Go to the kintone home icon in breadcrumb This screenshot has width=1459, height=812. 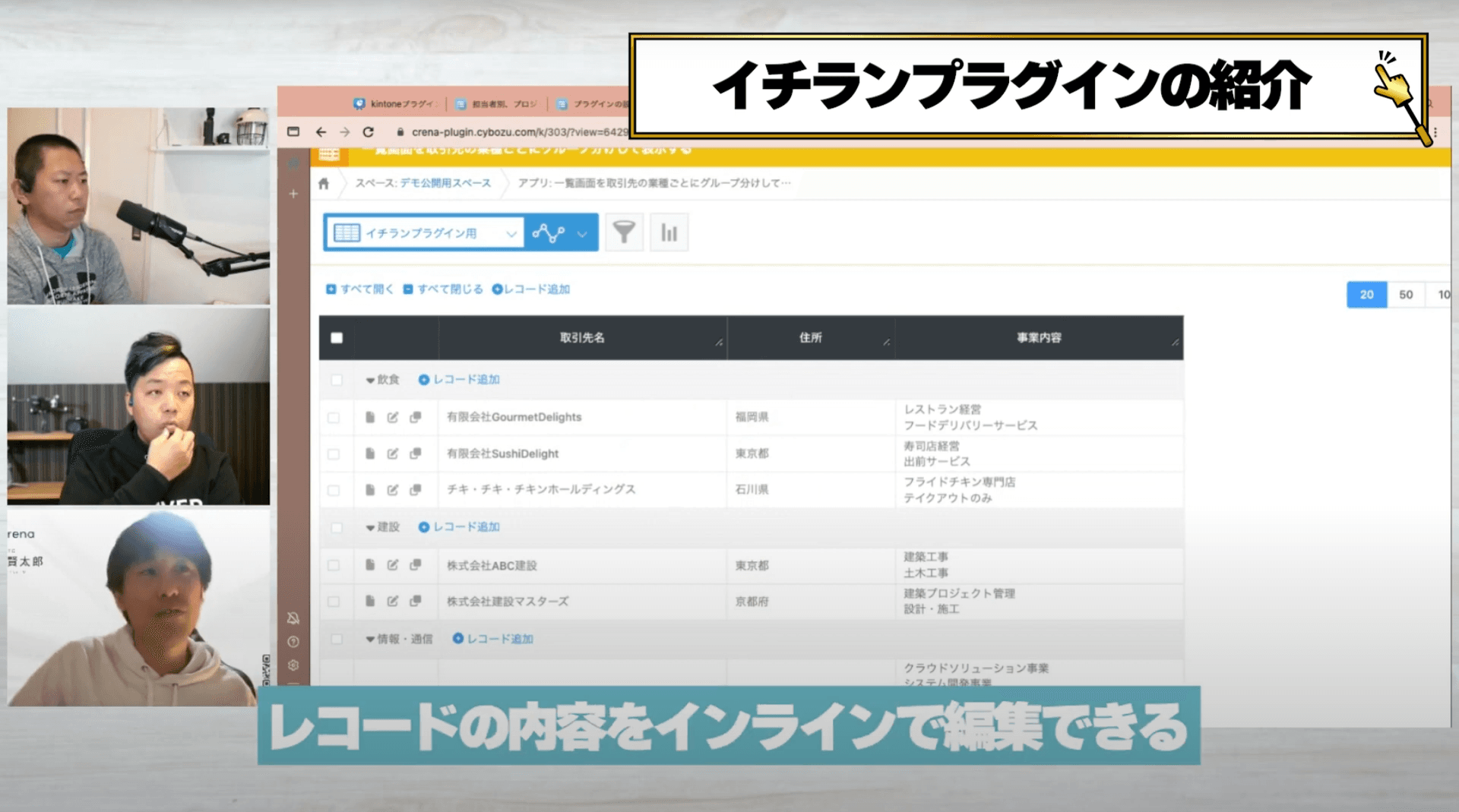(x=324, y=183)
